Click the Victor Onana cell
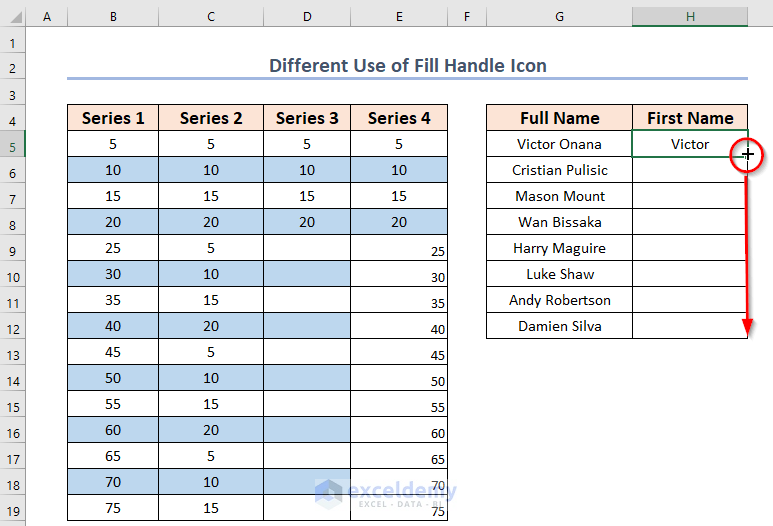 point(559,144)
